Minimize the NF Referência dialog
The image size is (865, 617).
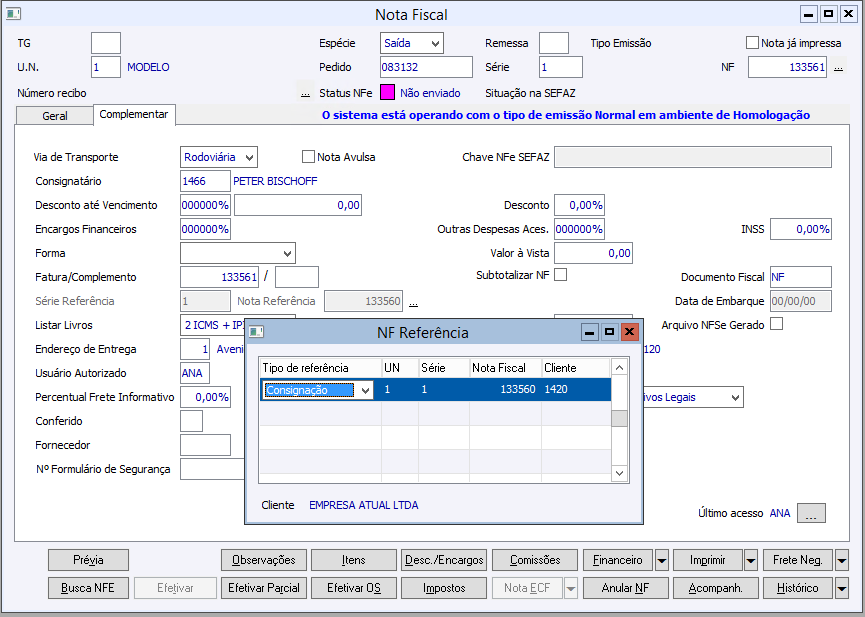coord(590,332)
